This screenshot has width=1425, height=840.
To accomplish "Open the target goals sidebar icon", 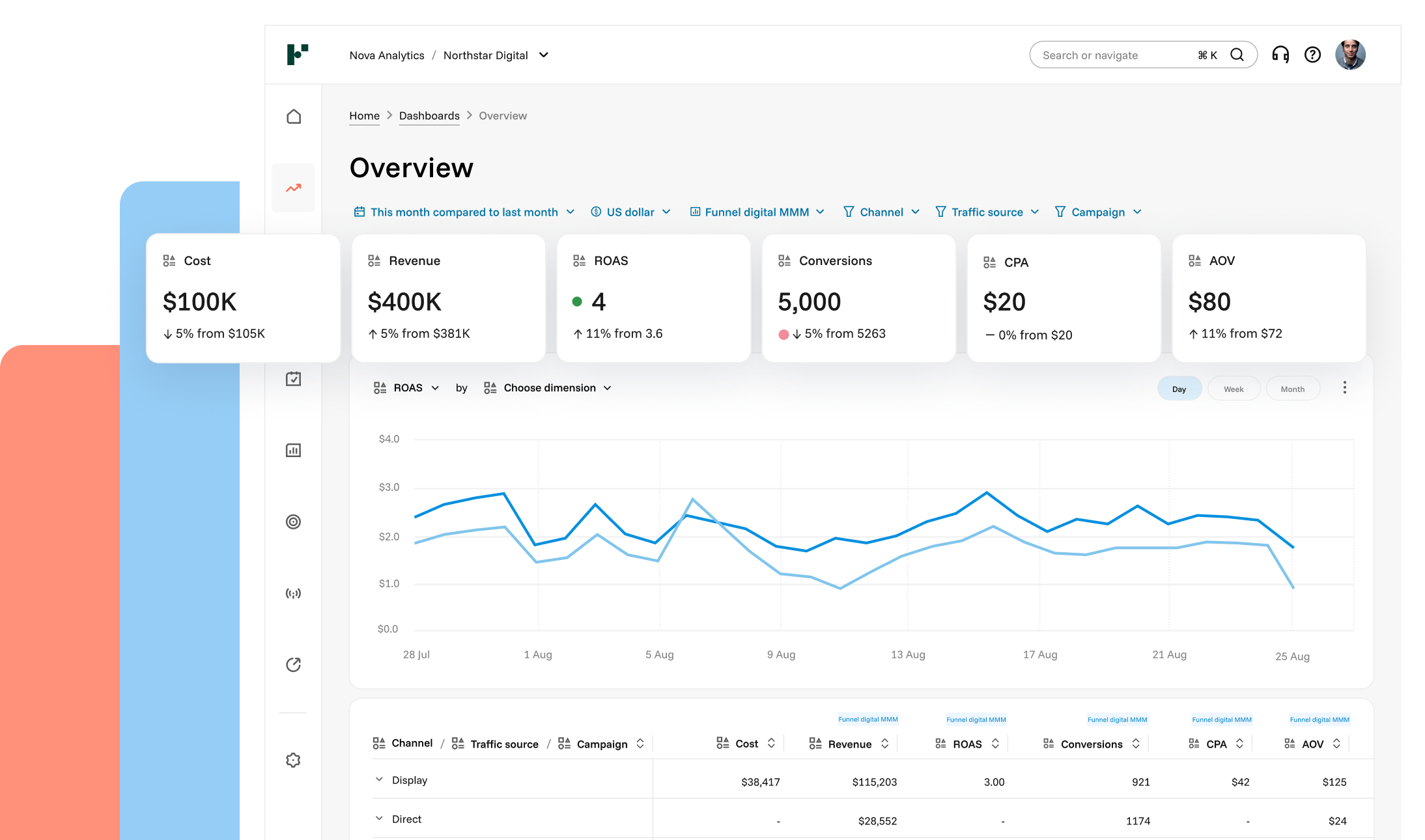I will click(294, 522).
